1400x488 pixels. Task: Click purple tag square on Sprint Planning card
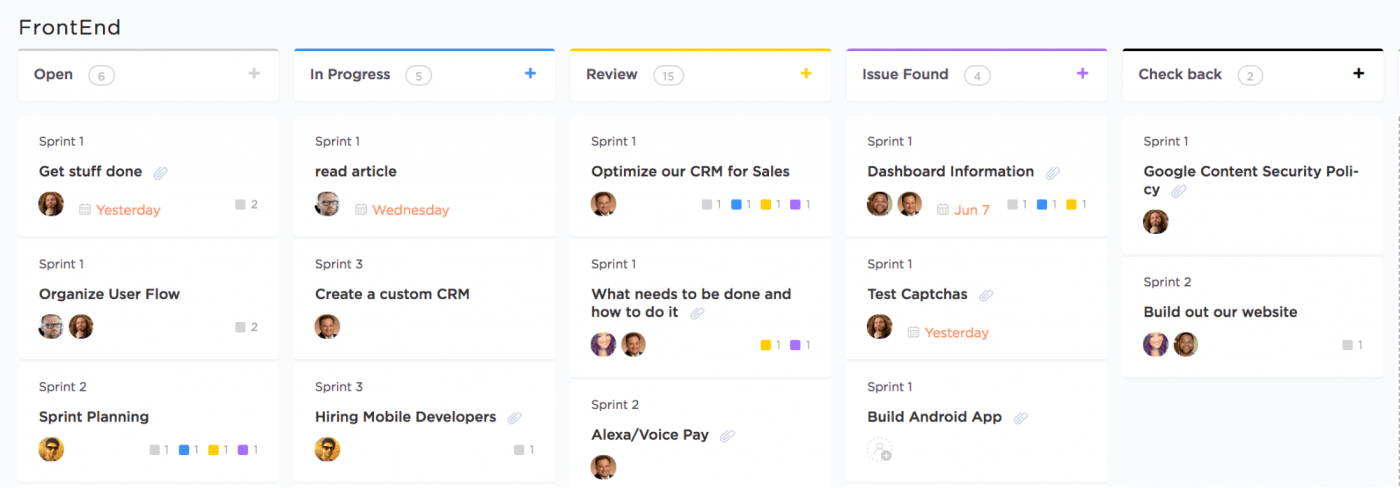point(242,450)
